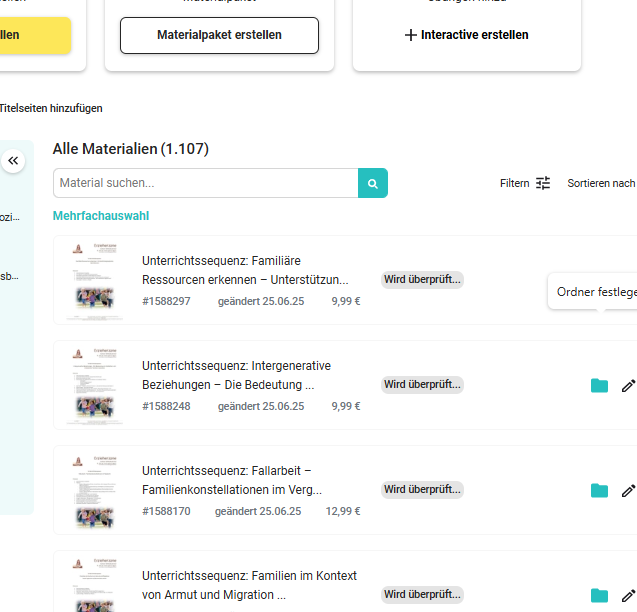The image size is (637, 612).
Task: Open title Familien im Kontext von Armut
Action: click(x=249, y=585)
